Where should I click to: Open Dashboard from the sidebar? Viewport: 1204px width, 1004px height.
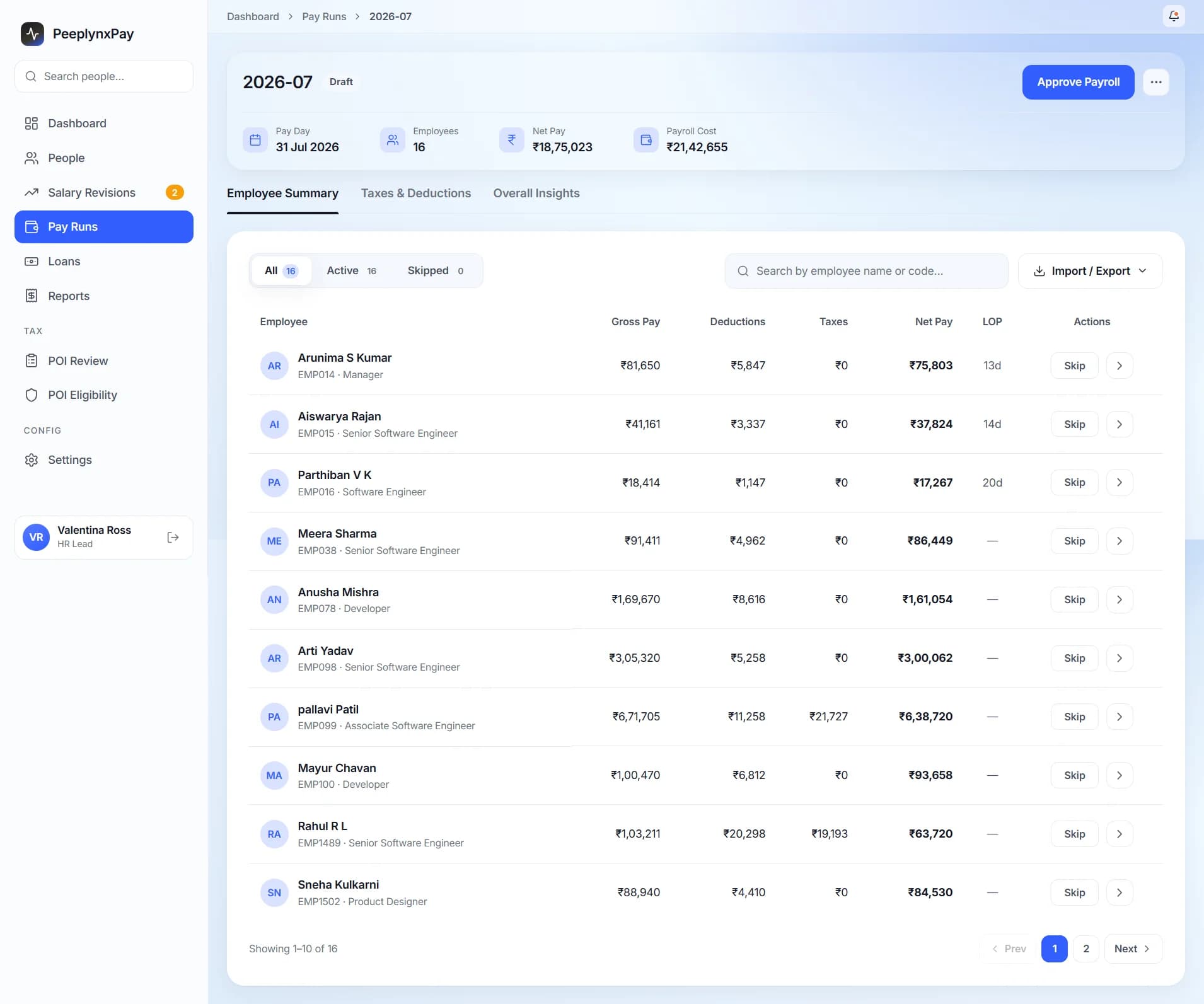tap(104, 124)
